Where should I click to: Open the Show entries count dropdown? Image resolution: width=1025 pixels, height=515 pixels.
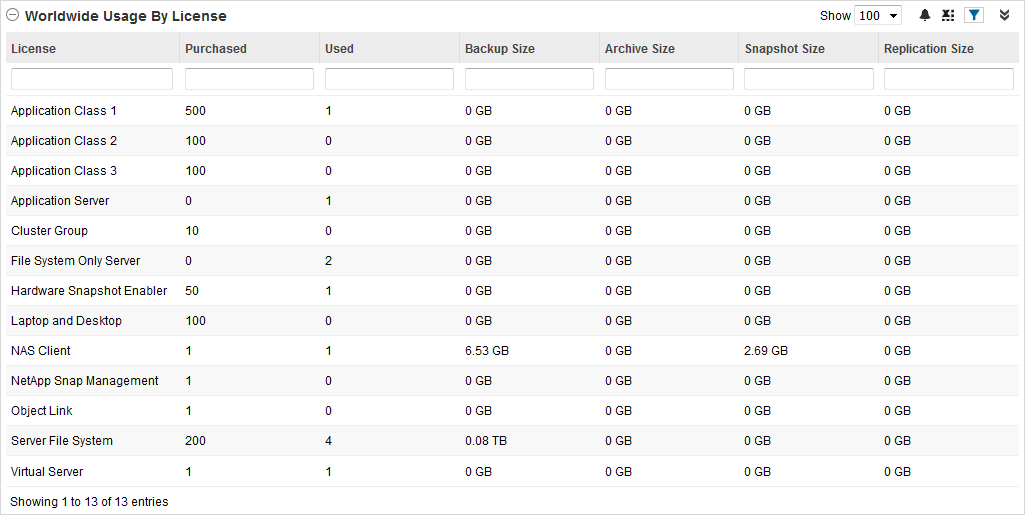click(879, 16)
